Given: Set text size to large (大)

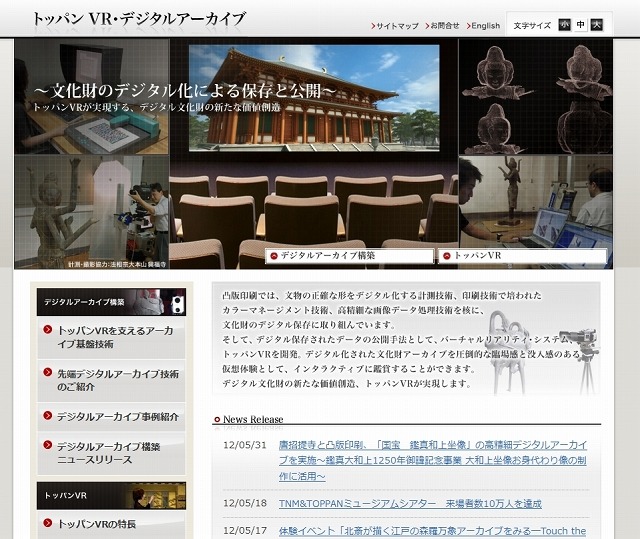Looking at the screenshot, I should [596, 25].
